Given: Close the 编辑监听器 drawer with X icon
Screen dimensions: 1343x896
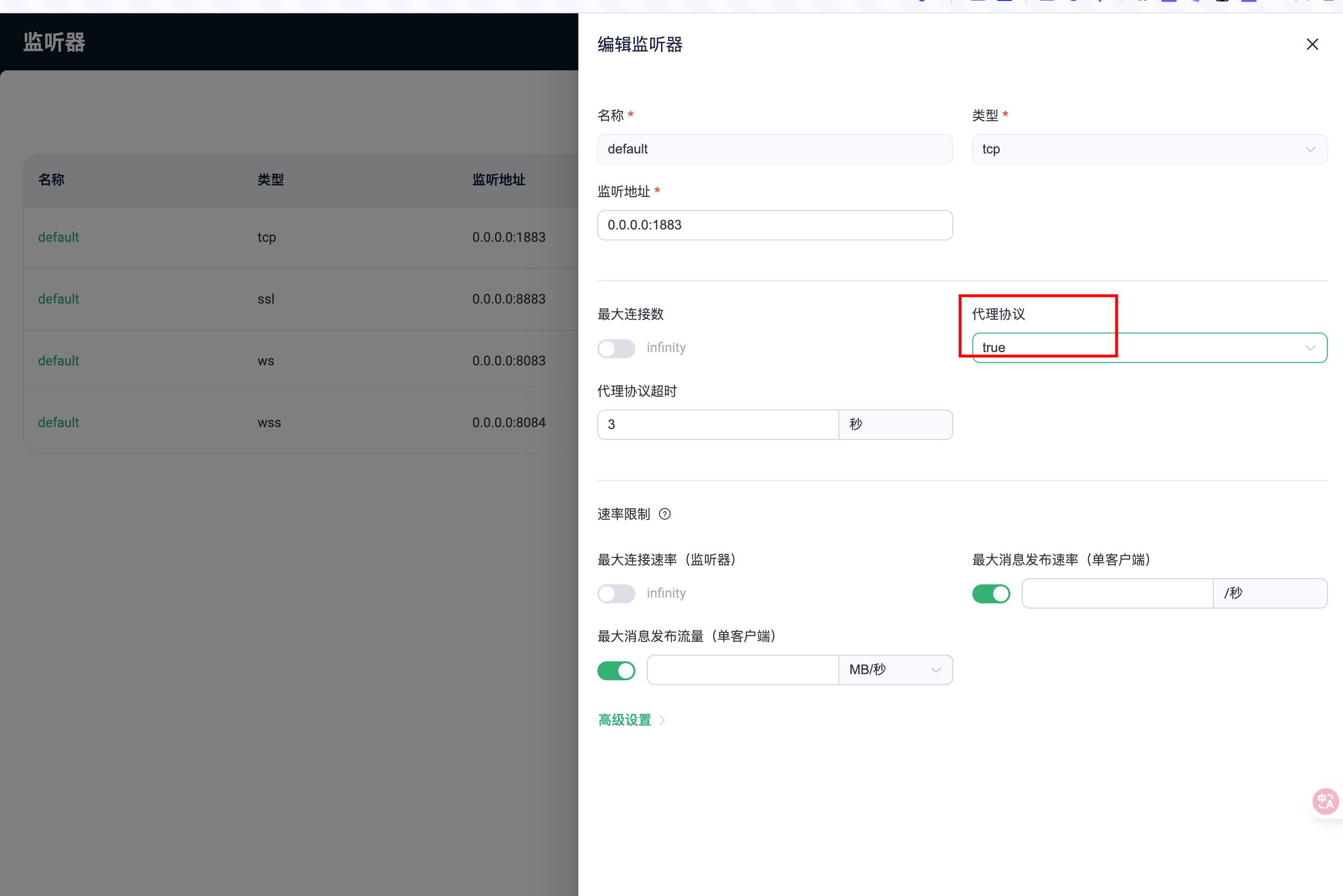Looking at the screenshot, I should click(x=1312, y=45).
